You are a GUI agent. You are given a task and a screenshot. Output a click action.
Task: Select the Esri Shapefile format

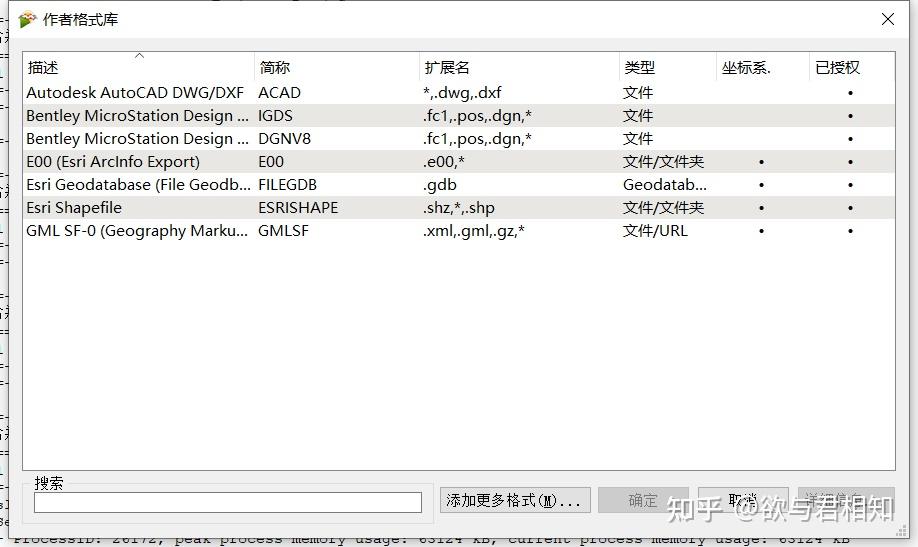coord(74,208)
